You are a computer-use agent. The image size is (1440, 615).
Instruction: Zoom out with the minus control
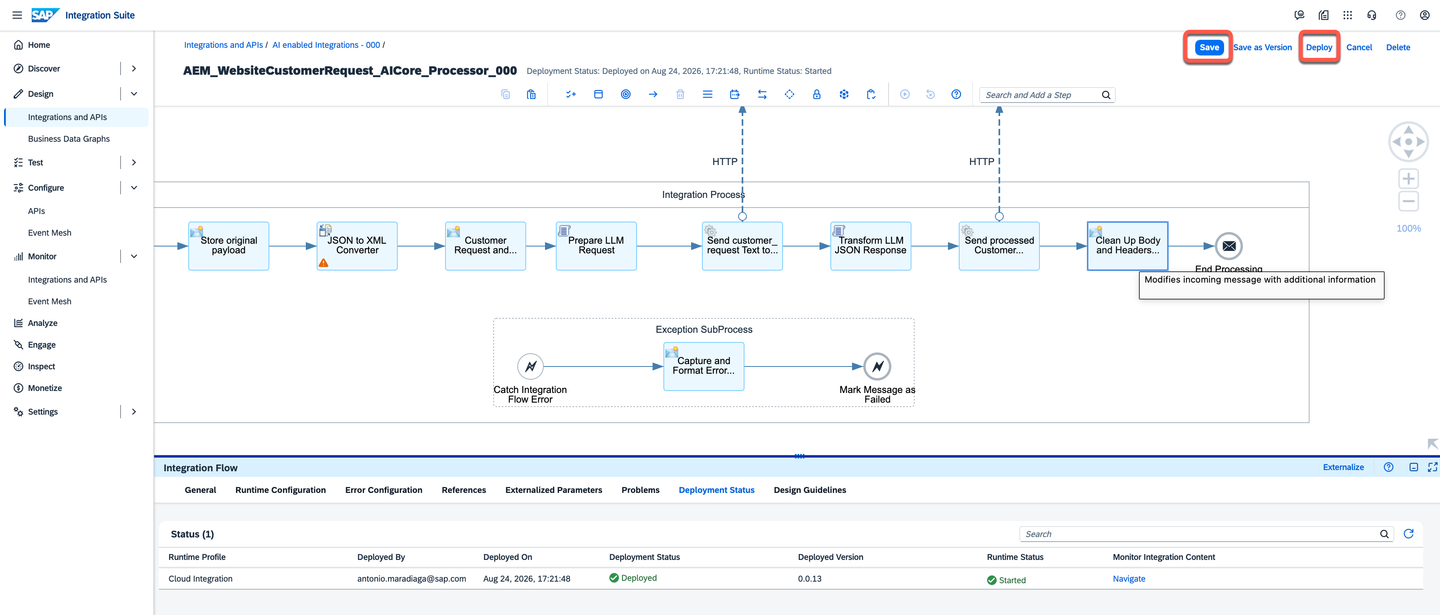[x=1408, y=201]
